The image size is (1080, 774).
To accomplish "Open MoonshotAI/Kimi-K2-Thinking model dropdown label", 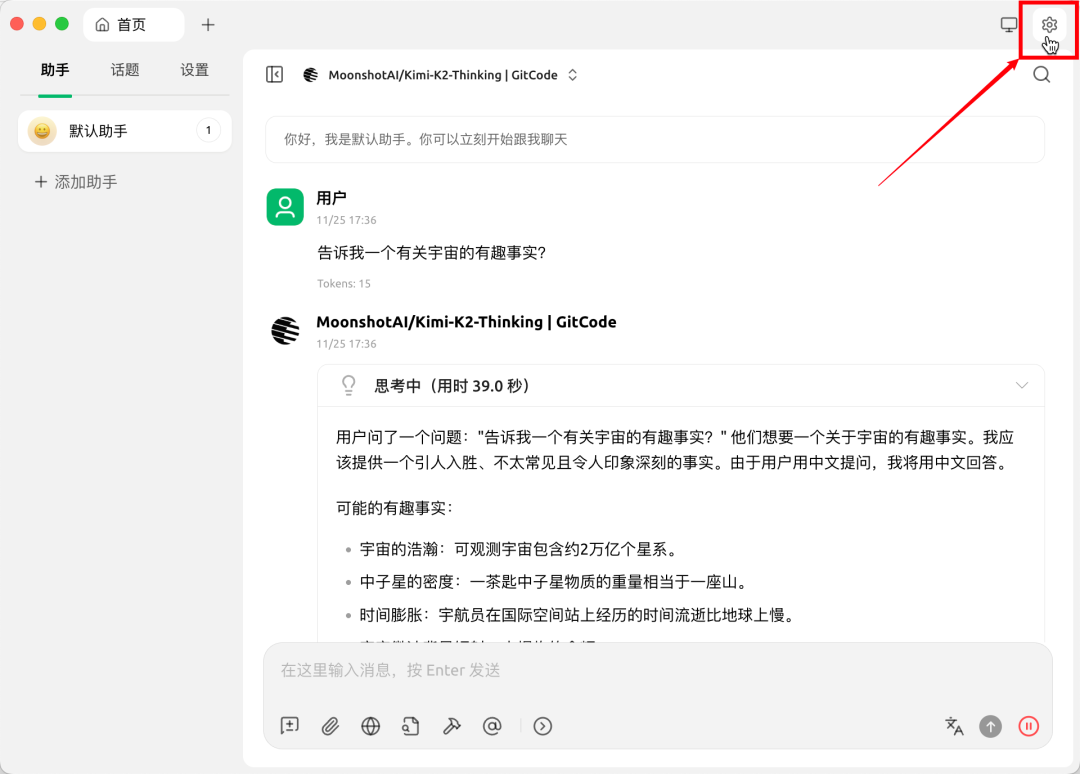I will 443,75.
